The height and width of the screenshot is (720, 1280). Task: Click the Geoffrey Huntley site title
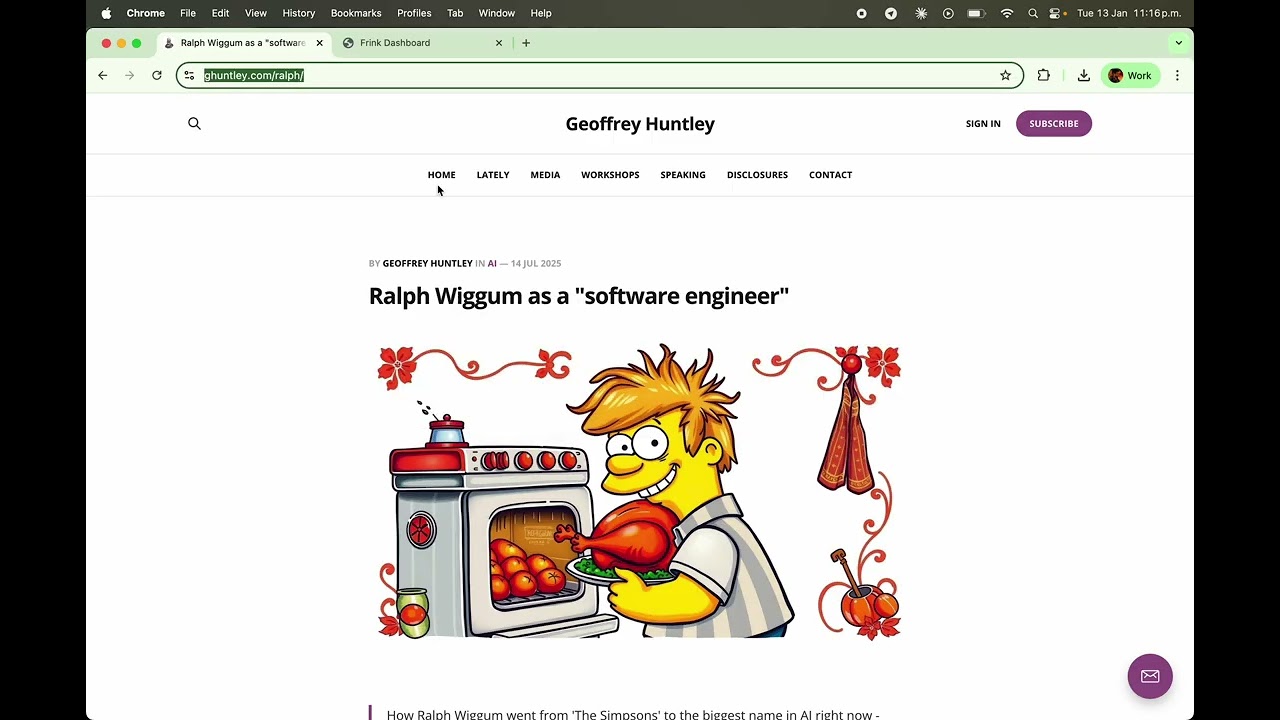tap(640, 124)
